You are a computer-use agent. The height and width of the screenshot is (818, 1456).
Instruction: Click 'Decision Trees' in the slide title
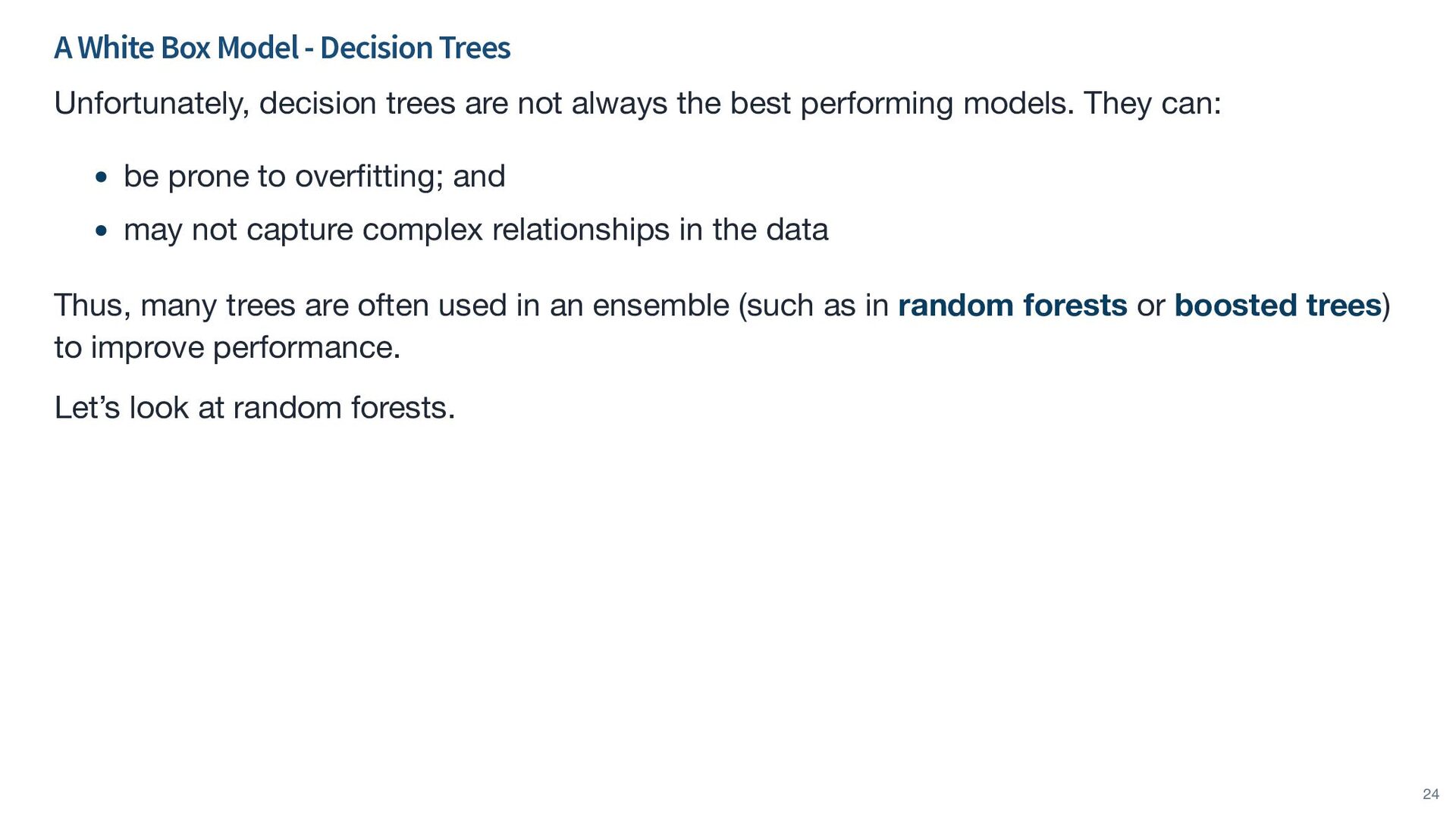pos(415,48)
